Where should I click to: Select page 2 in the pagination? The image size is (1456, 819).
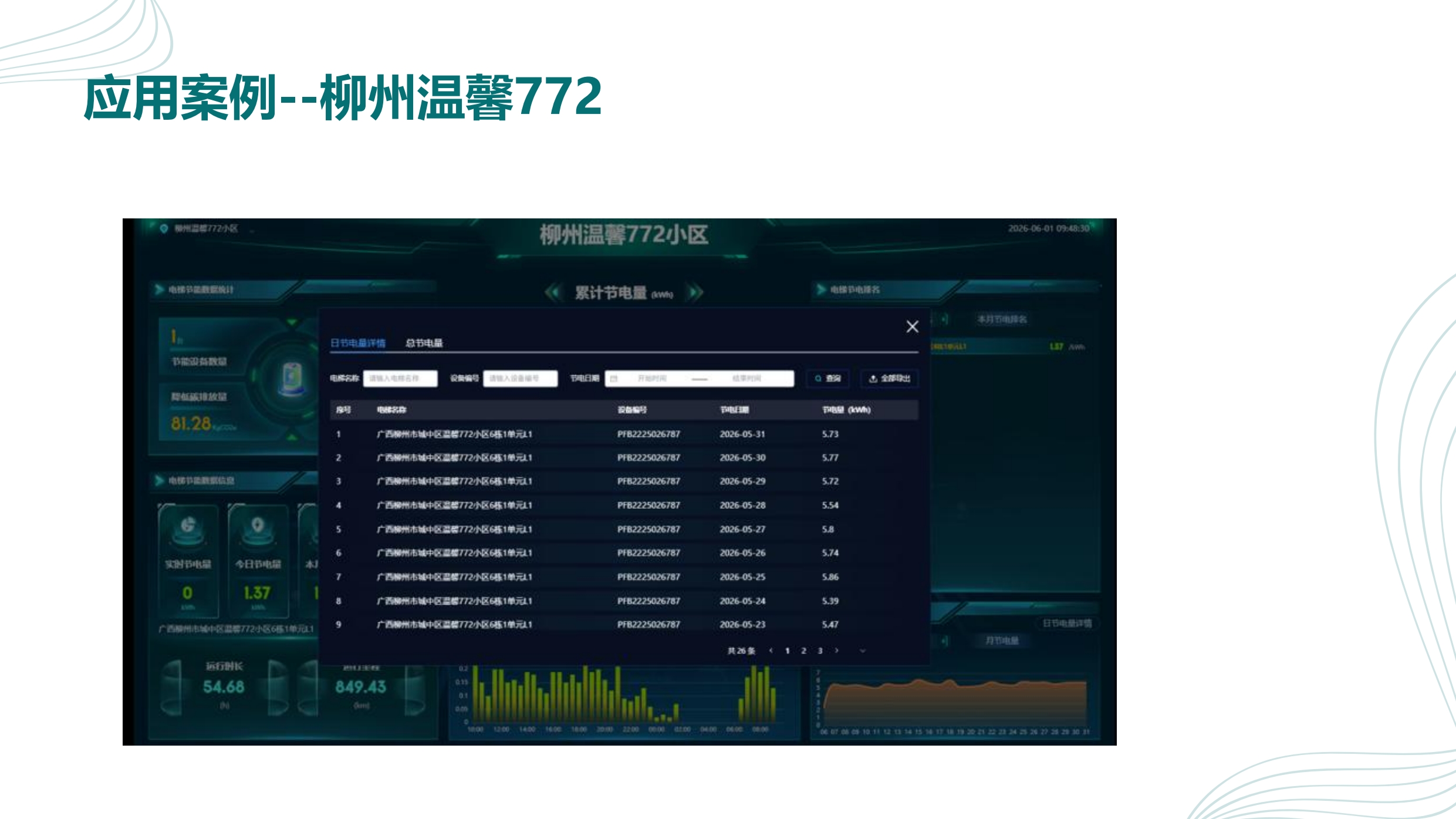tap(803, 651)
